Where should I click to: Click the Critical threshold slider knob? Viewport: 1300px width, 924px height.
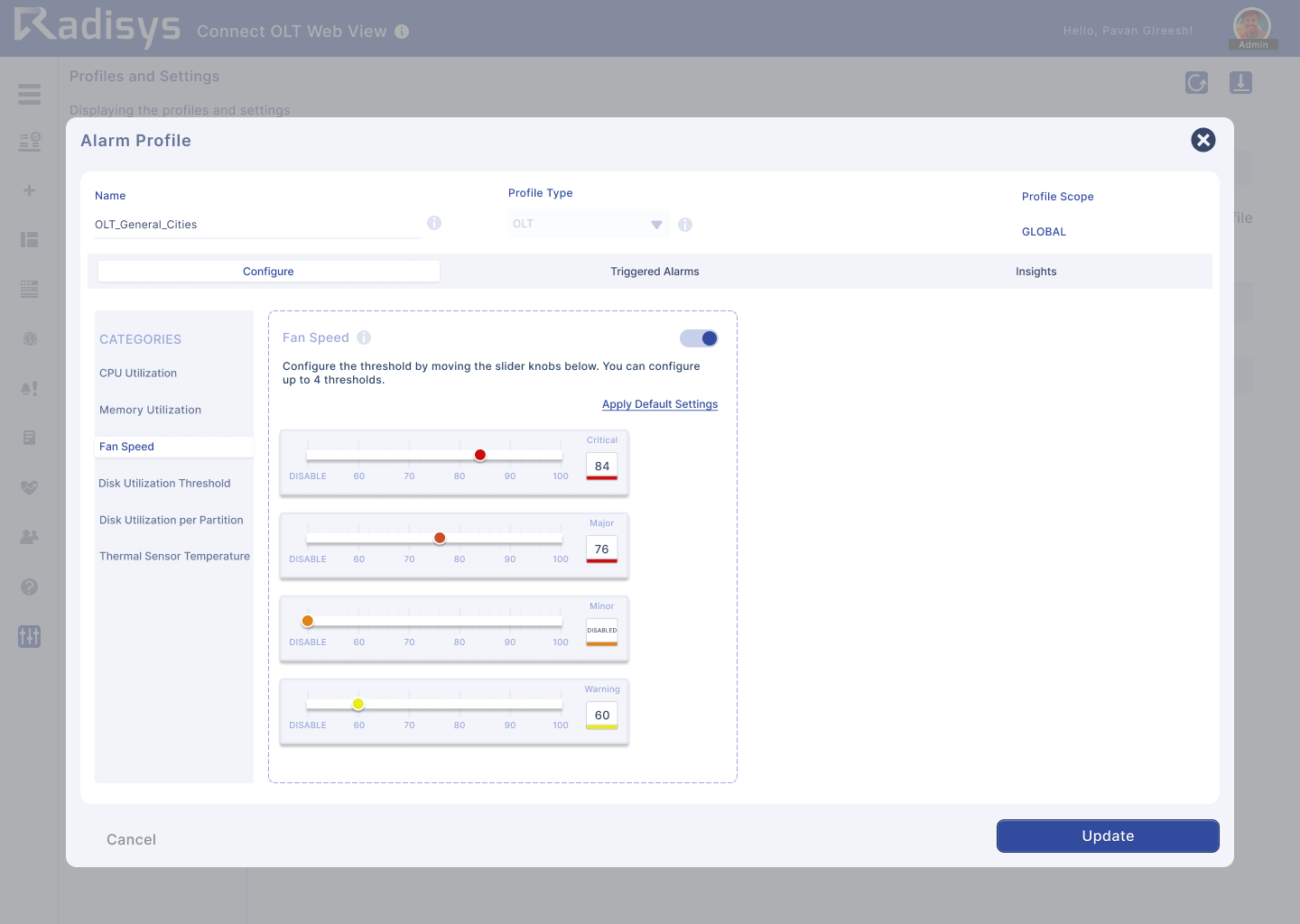coord(480,455)
